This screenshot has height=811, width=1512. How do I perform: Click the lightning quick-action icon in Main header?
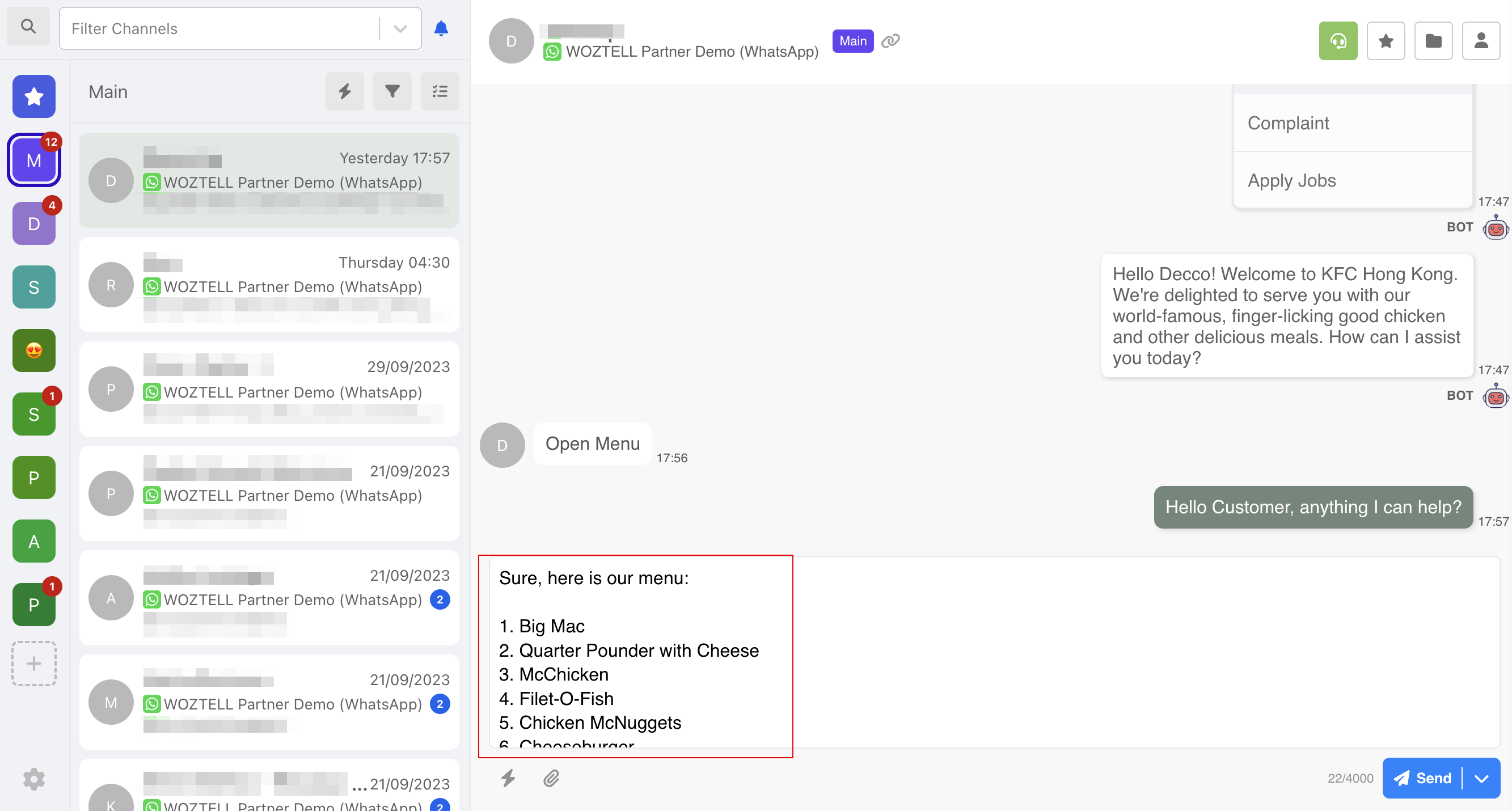point(345,91)
